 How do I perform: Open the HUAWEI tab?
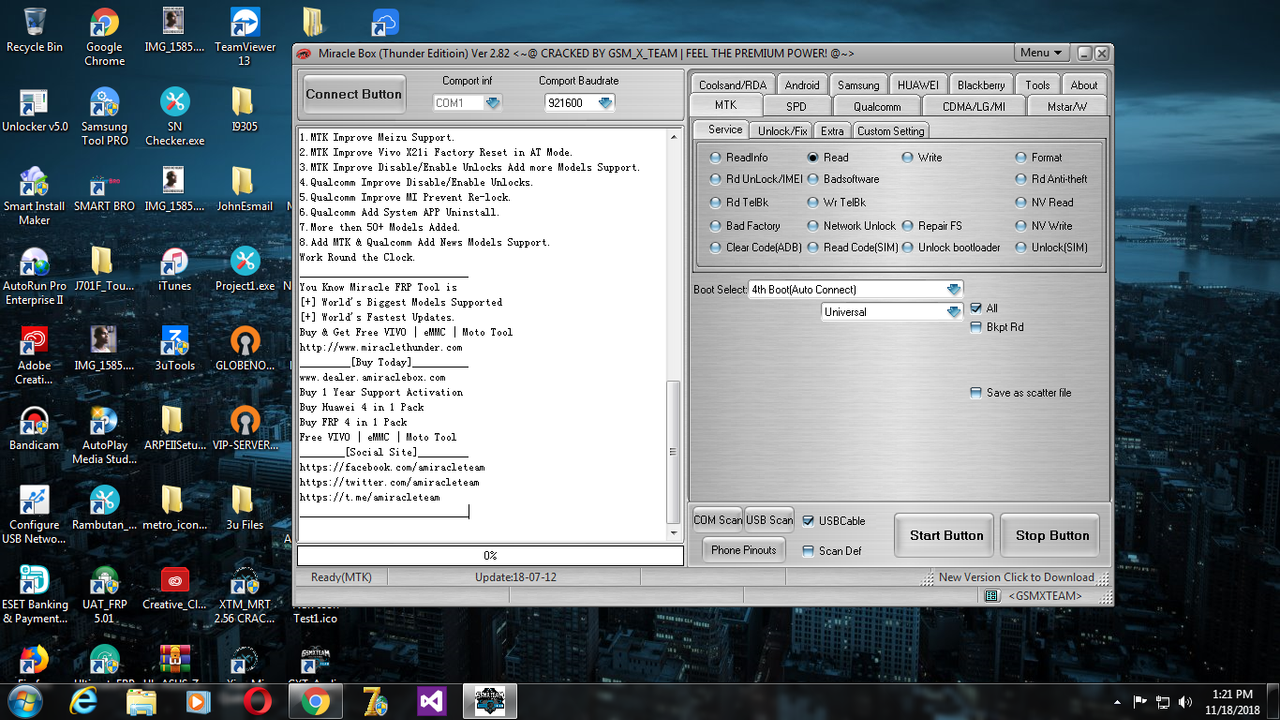click(x=917, y=85)
